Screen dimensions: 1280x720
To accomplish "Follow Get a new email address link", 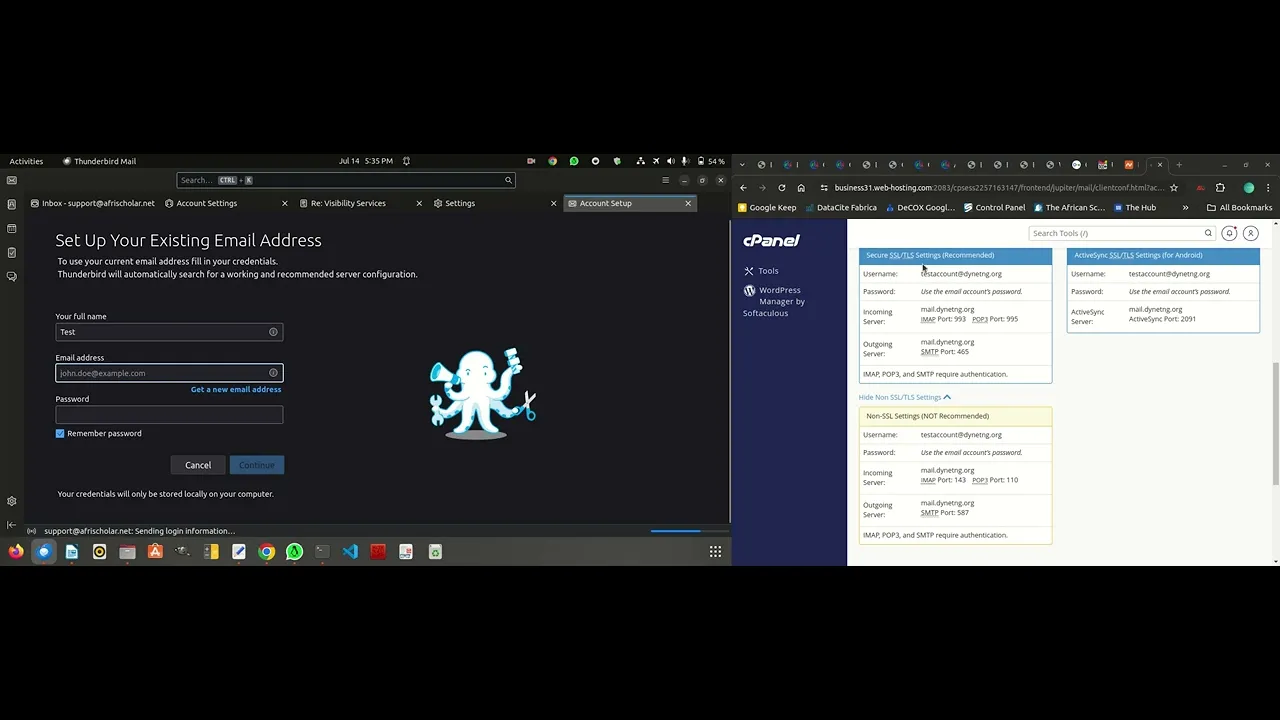I will (x=236, y=390).
